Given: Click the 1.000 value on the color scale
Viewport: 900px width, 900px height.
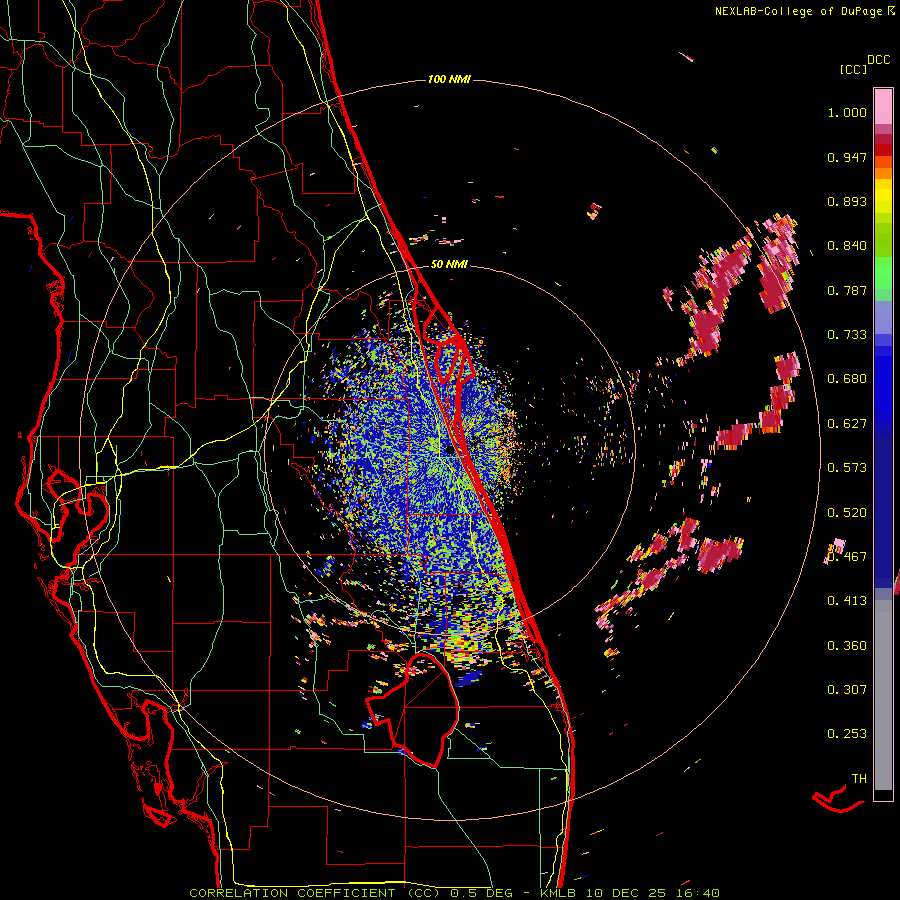Looking at the screenshot, I should click(847, 112).
